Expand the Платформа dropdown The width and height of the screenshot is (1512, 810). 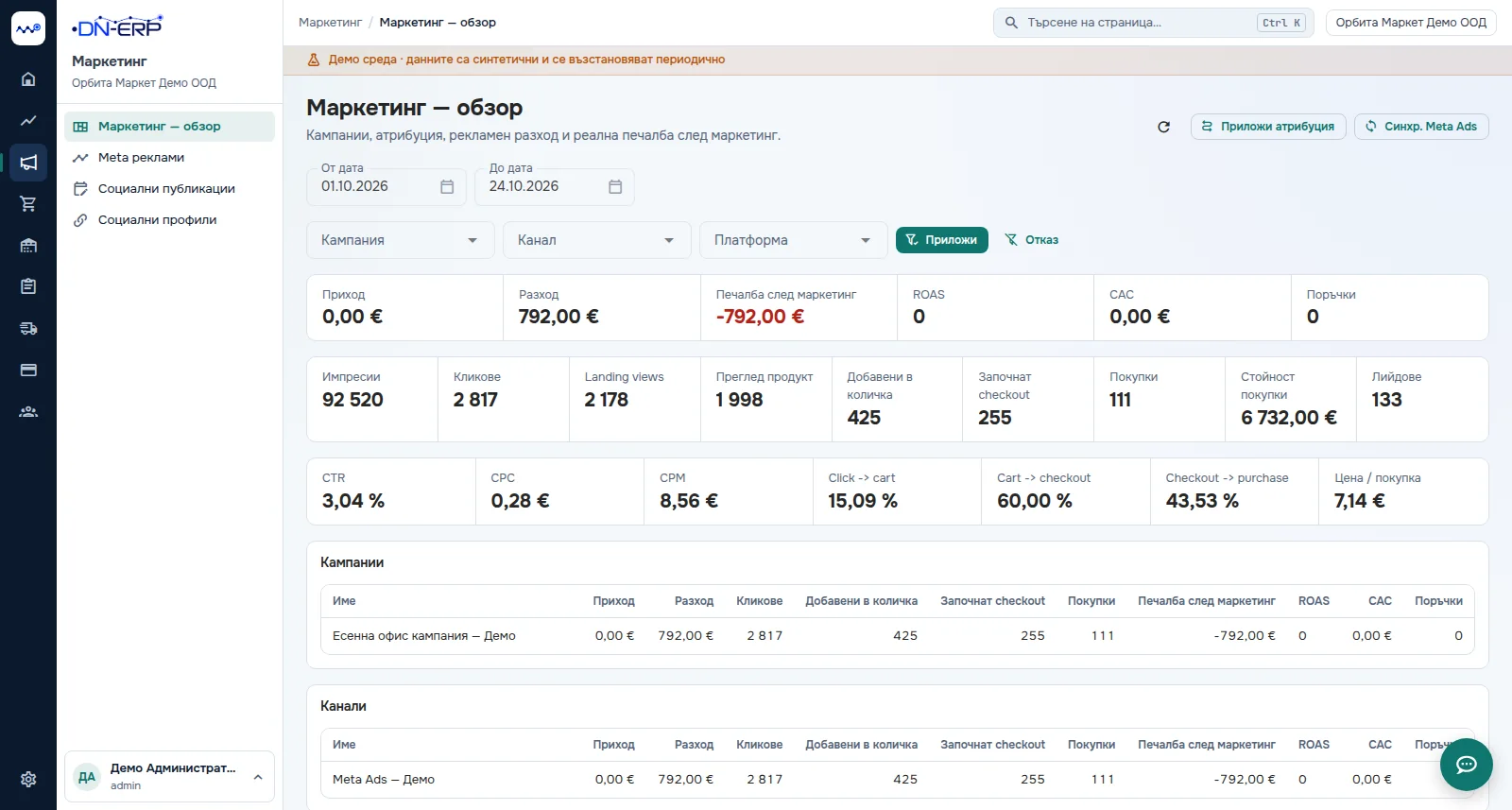tap(794, 240)
